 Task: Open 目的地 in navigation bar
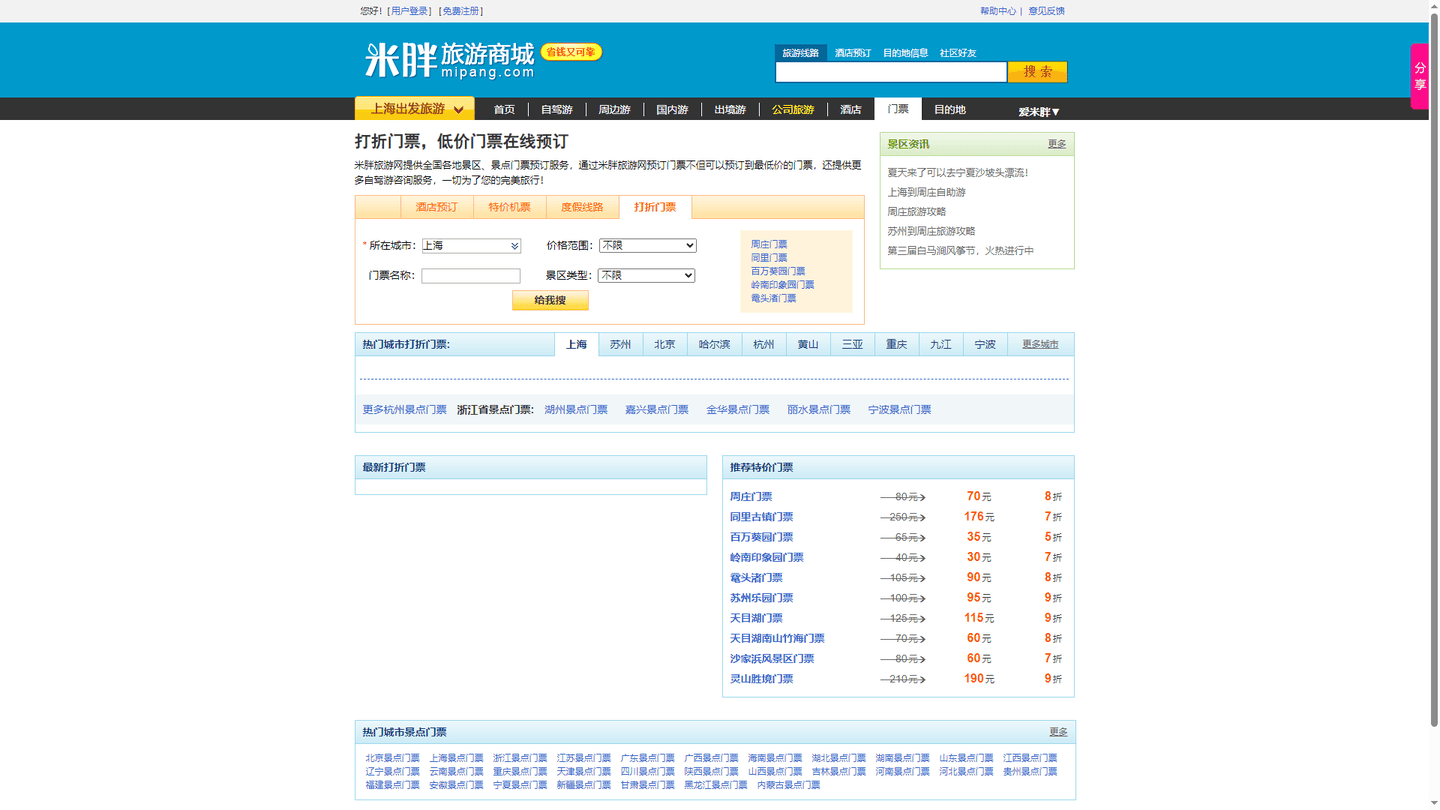point(950,109)
